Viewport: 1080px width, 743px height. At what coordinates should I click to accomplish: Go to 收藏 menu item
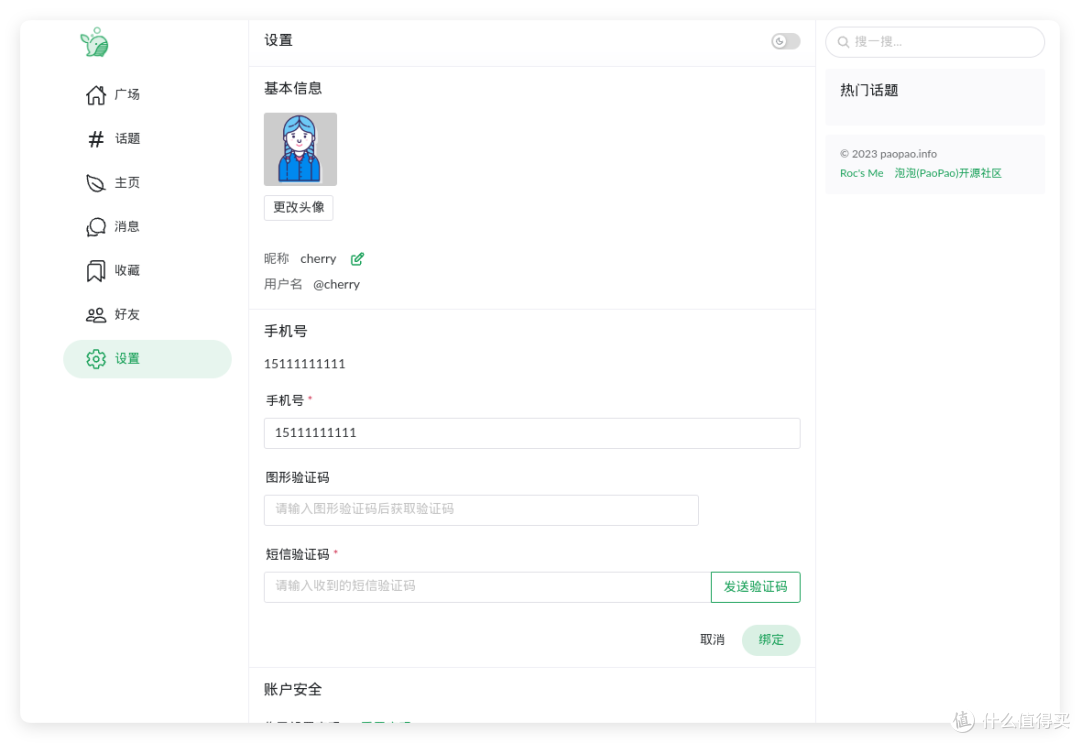click(x=147, y=271)
